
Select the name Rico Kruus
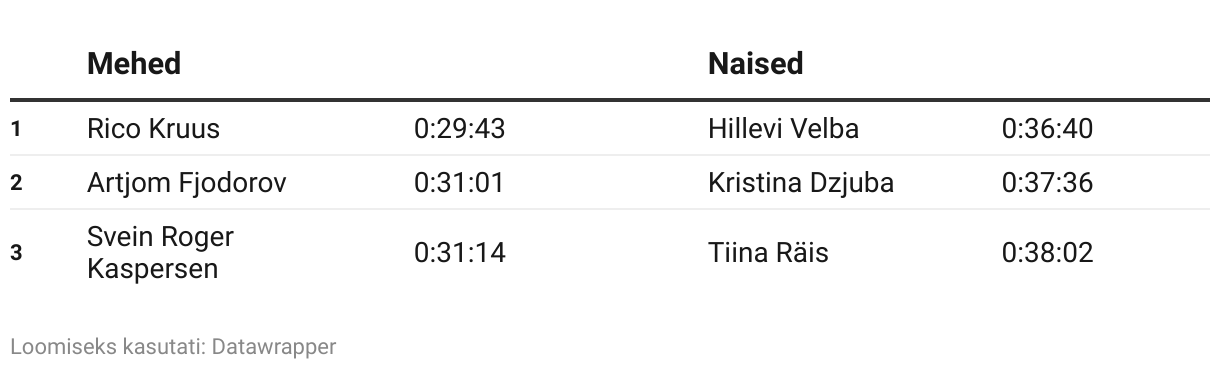point(153,129)
